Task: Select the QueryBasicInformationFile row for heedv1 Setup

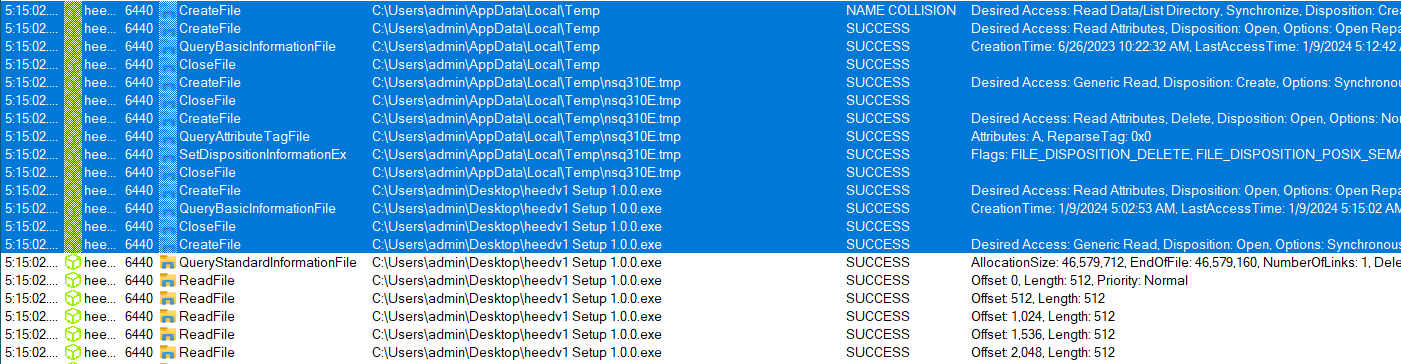Action: point(700,208)
